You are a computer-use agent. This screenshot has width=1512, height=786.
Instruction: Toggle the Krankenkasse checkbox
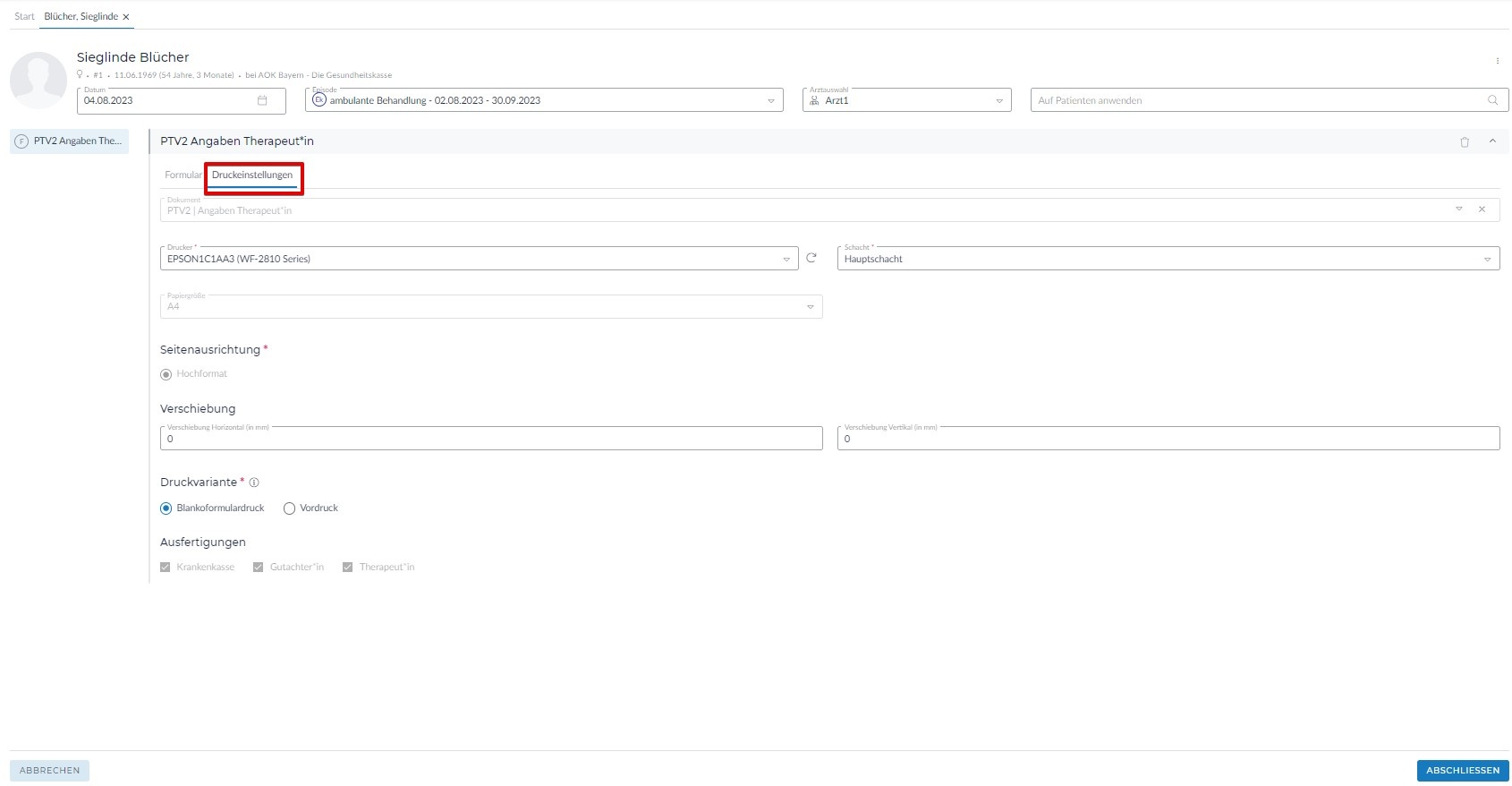[166, 568]
